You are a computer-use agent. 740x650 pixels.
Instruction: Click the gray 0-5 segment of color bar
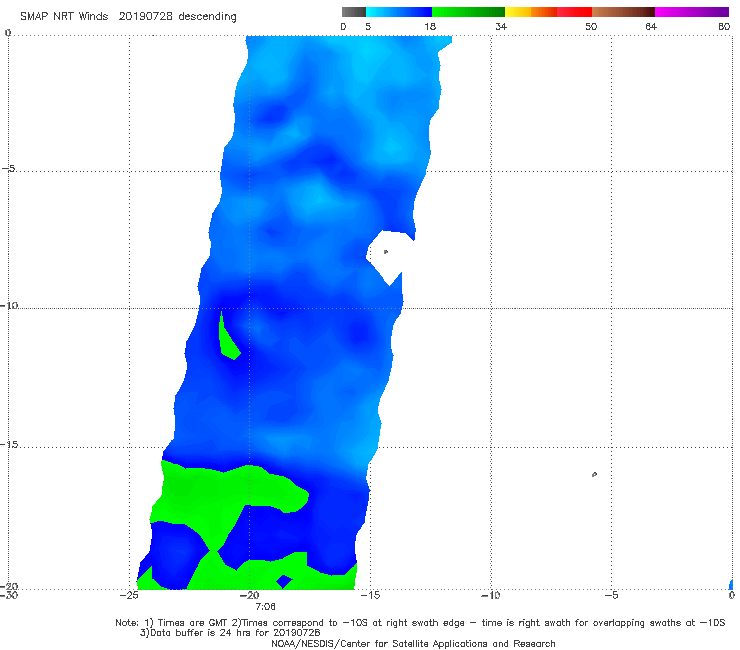coord(354,12)
